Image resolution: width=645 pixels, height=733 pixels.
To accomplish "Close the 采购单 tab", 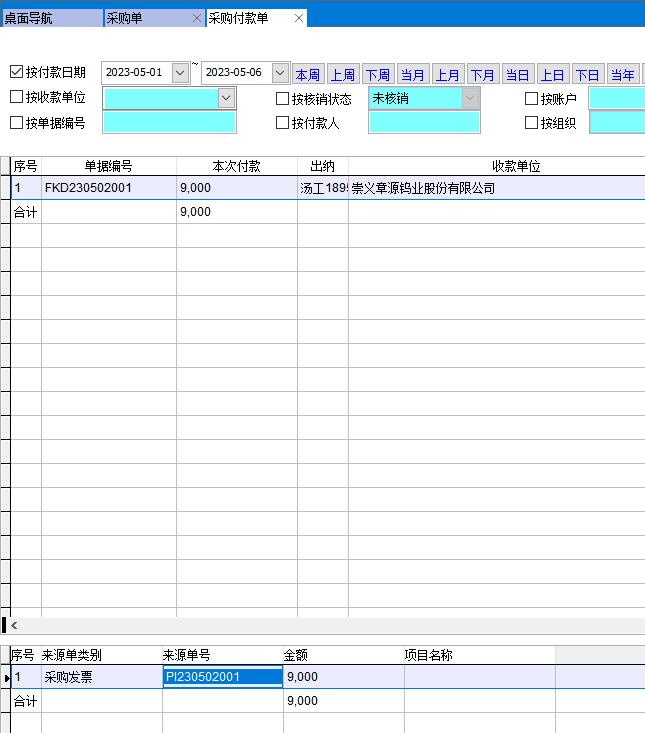I will 196,18.
